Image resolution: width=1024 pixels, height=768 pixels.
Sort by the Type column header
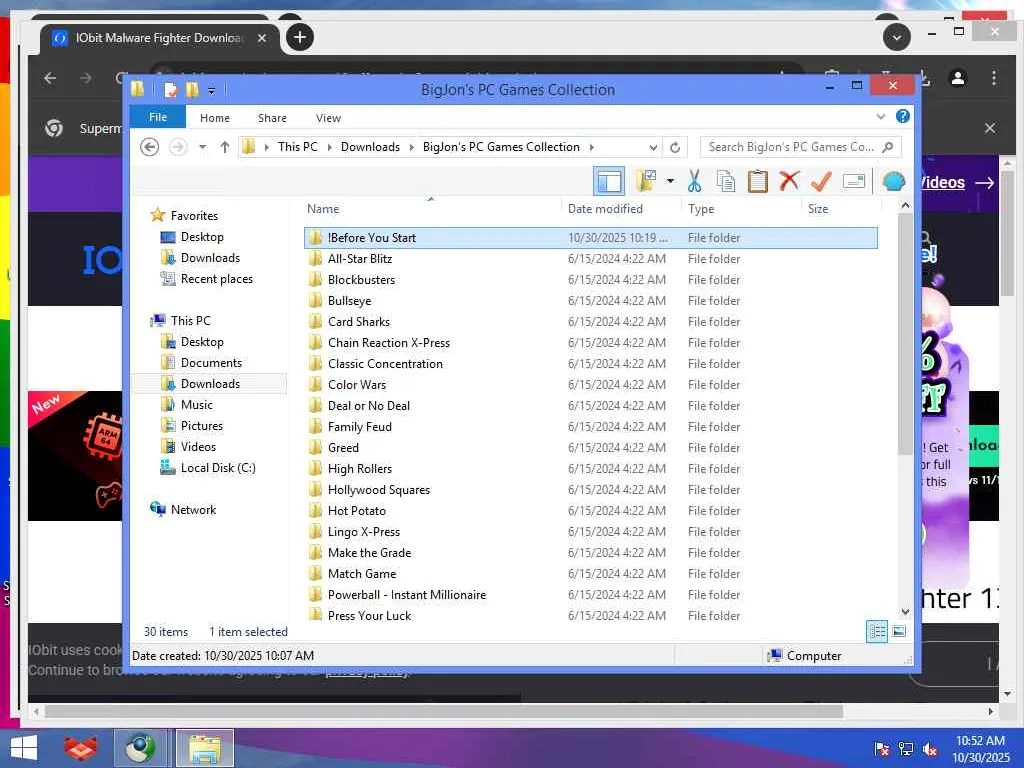(x=701, y=209)
